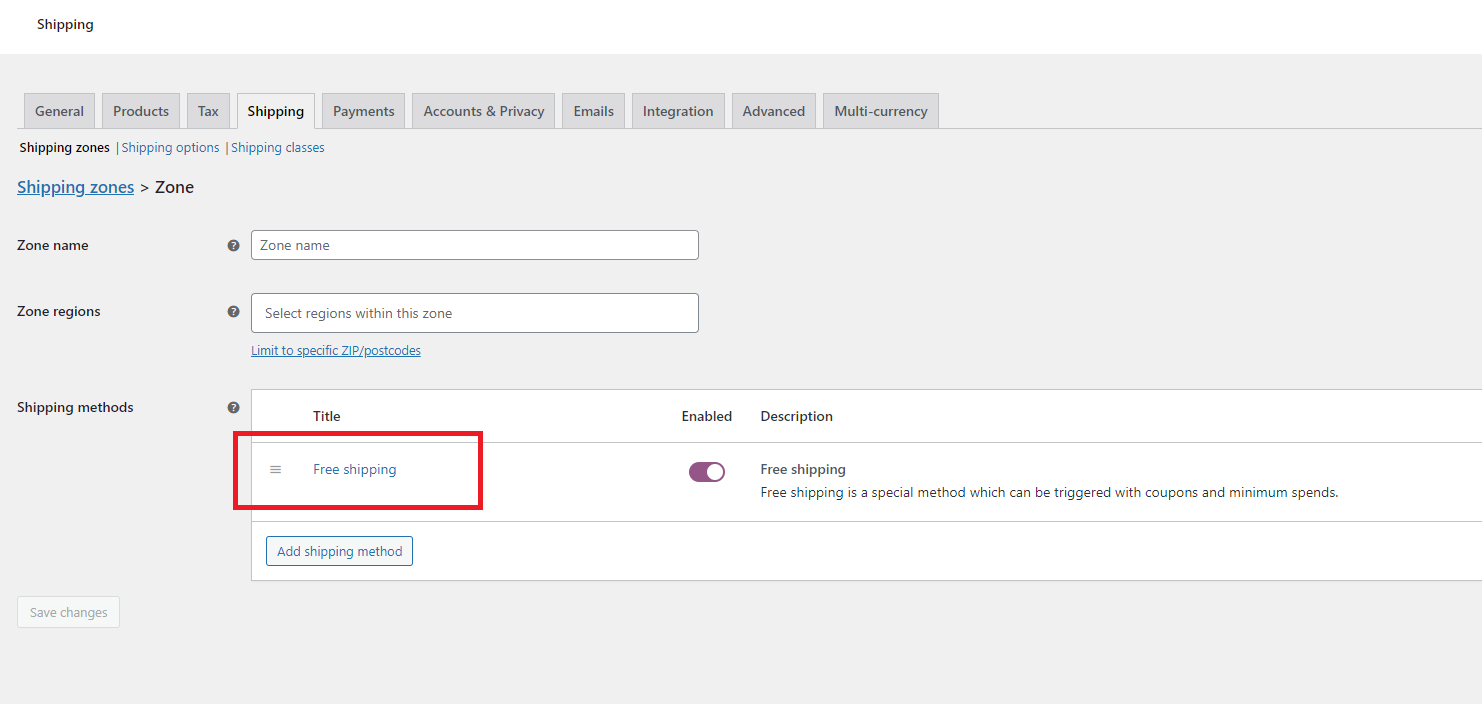This screenshot has height=704, width=1482.
Task: Open the Tax tab
Action: point(208,111)
